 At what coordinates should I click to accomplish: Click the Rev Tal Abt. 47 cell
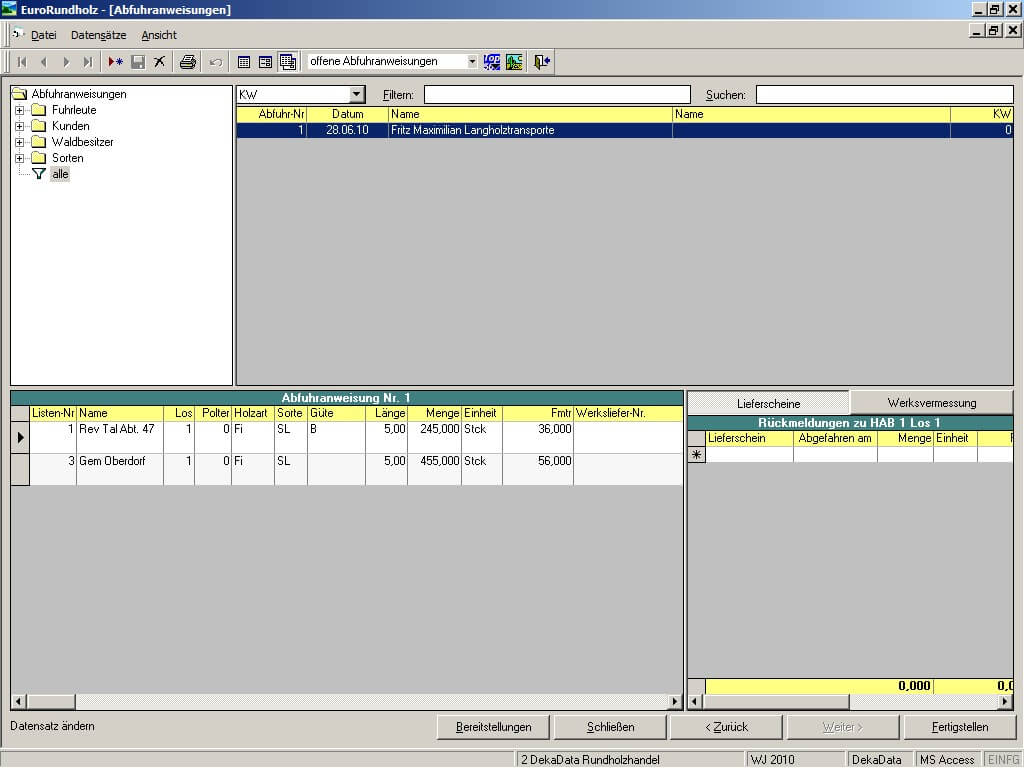click(x=120, y=437)
